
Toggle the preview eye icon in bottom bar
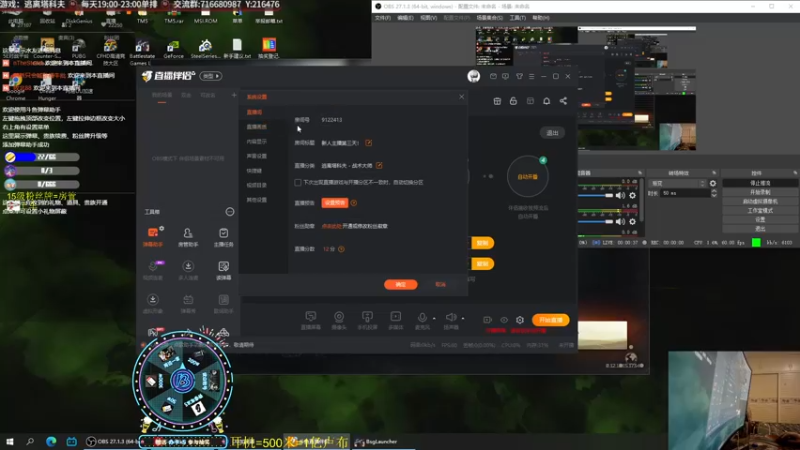(504, 320)
